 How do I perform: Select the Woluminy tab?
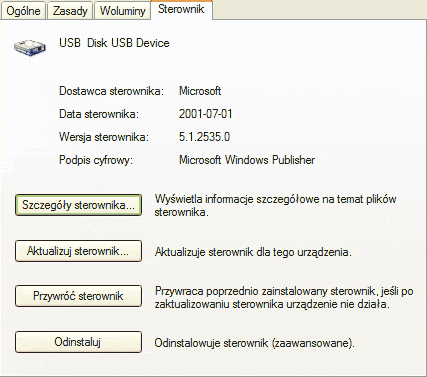pyautogui.click(x=122, y=11)
